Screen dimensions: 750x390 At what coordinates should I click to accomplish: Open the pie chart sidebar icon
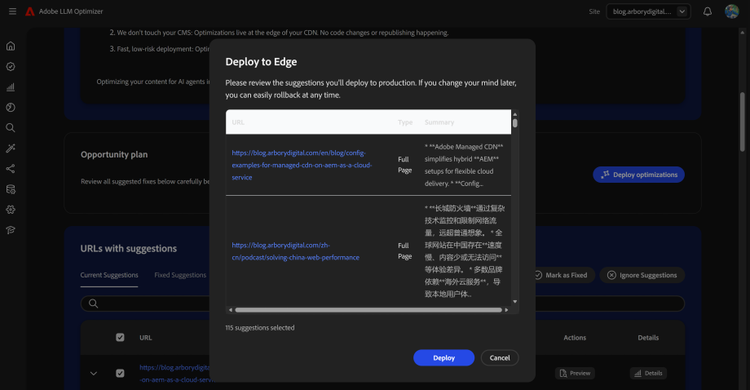[11, 108]
